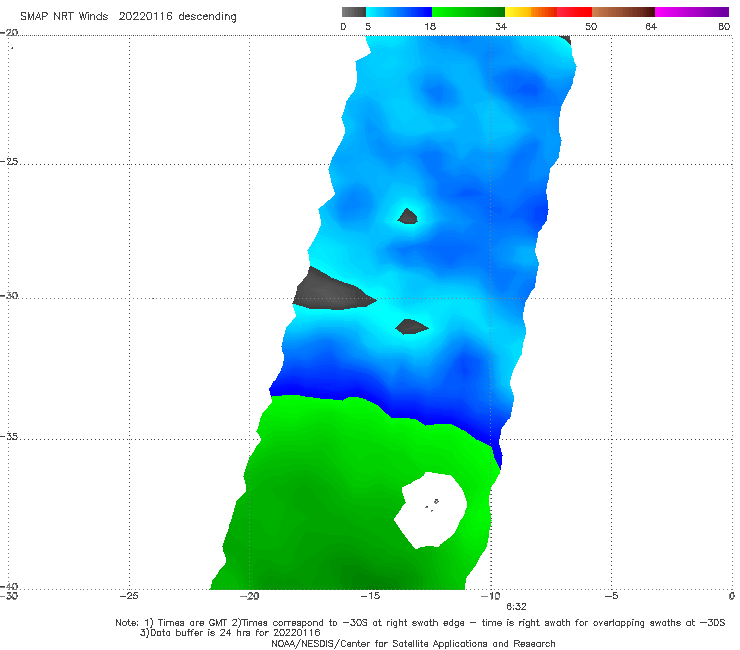Click the color bar label '5'

pyautogui.click(x=368, y=26)
